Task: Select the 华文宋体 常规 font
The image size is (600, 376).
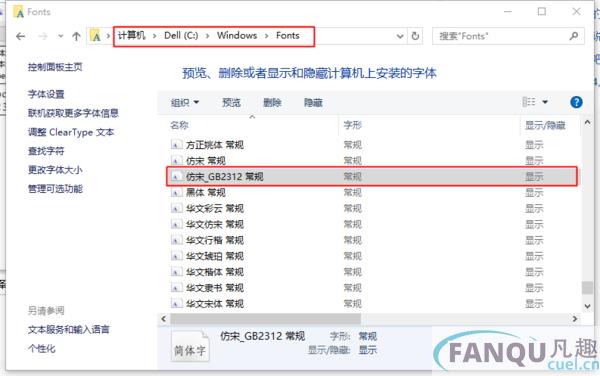Action: pos(215,304)
